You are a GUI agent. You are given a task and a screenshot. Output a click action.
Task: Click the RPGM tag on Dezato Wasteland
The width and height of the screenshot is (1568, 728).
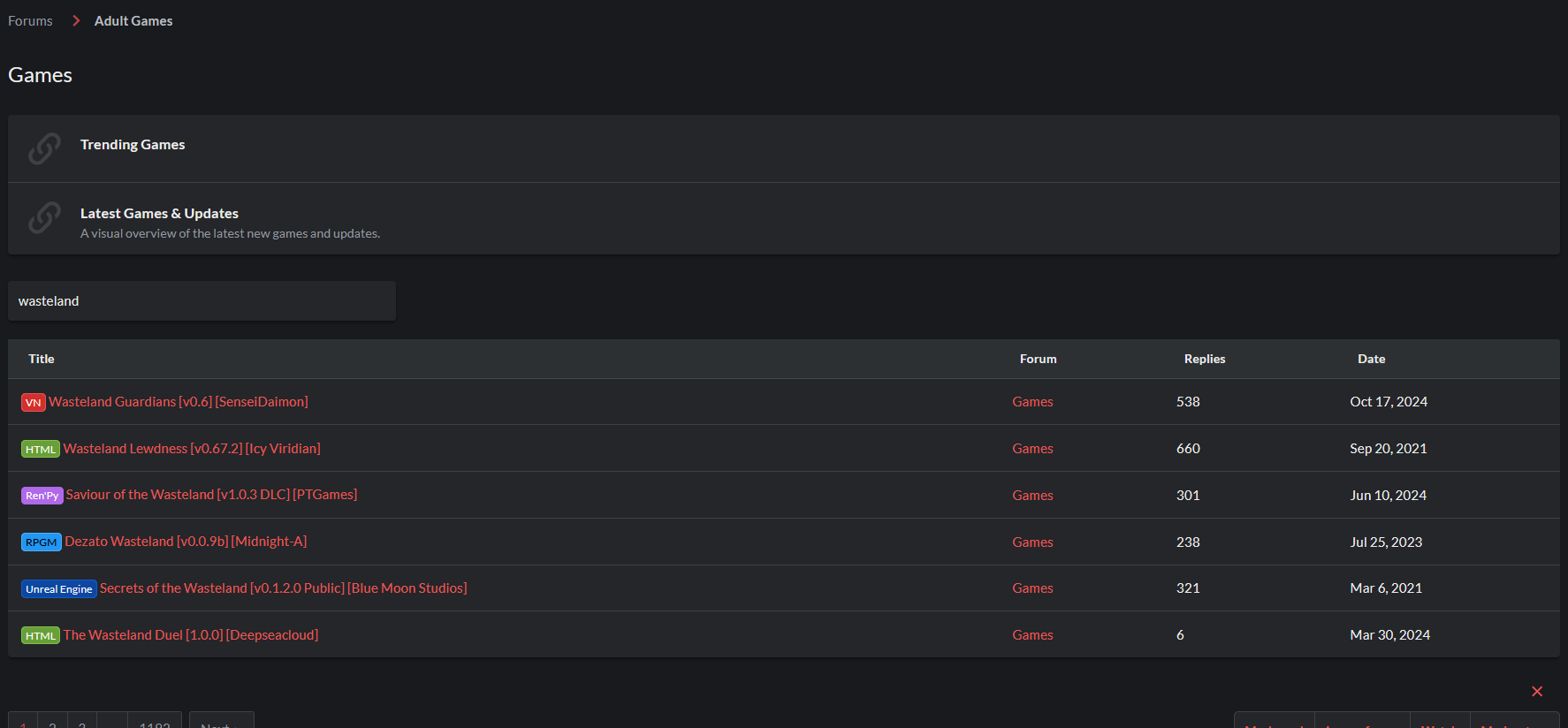pos(42,542)
